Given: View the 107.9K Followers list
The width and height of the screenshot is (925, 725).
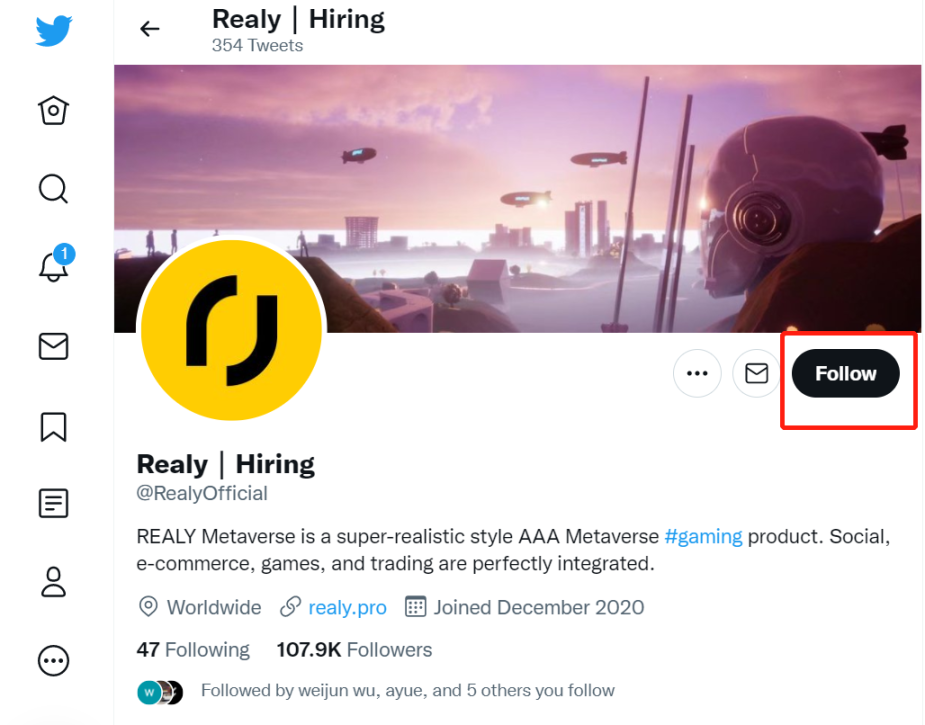Looking at the screenshot, I should pos(354,650).
